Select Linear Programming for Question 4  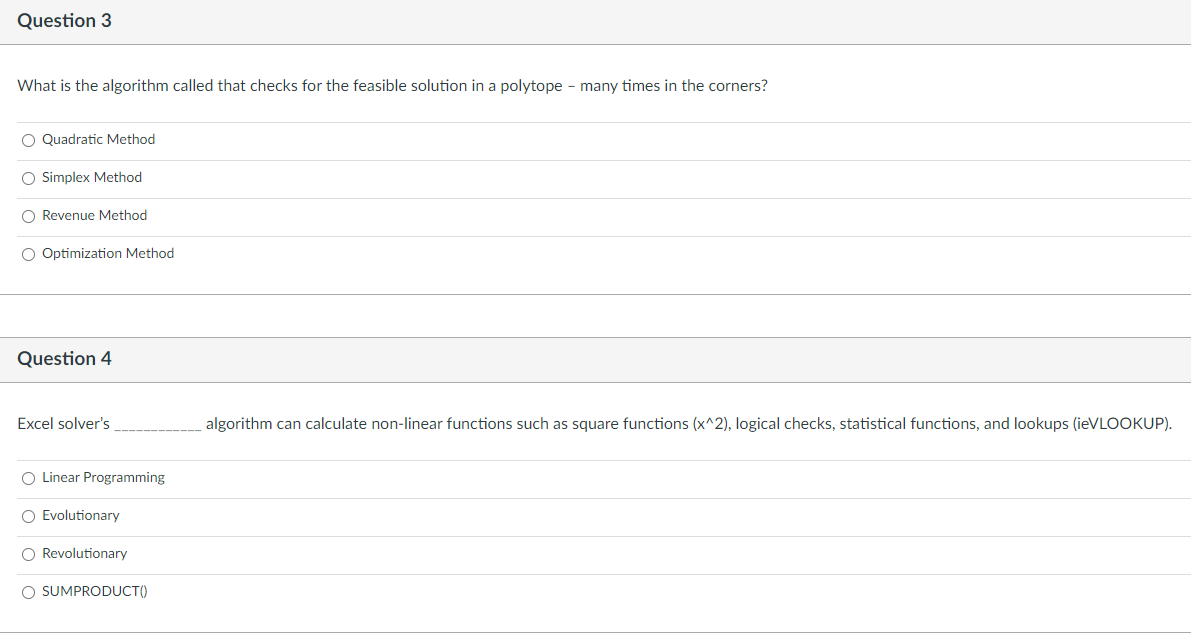point(28,478)
